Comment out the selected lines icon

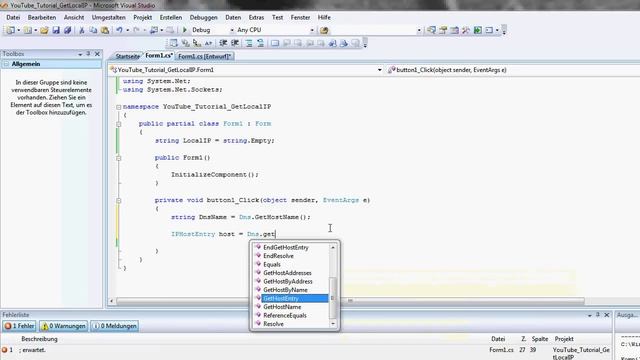click(249, 43)
